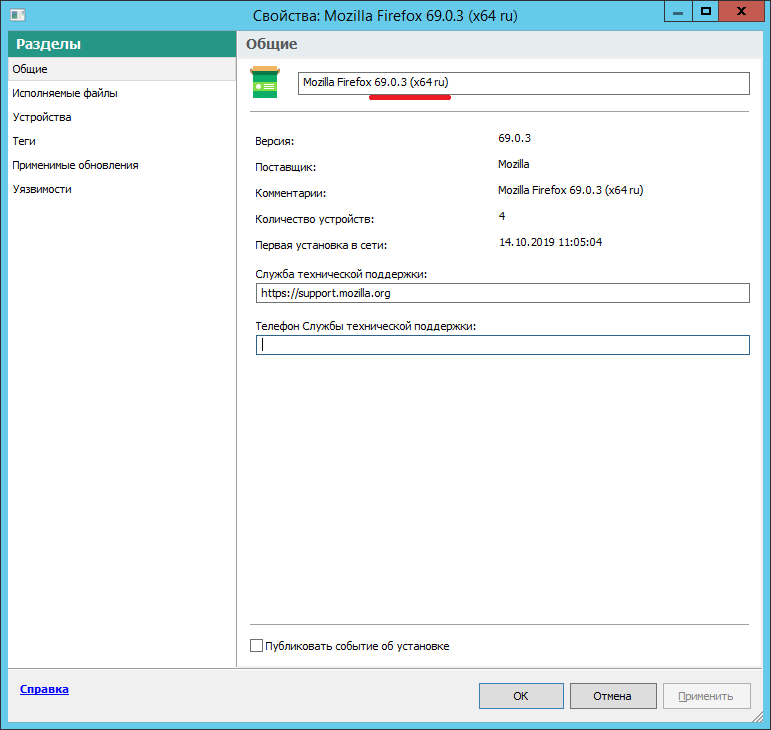Maximize the properties window

click(x=706, y=11)
